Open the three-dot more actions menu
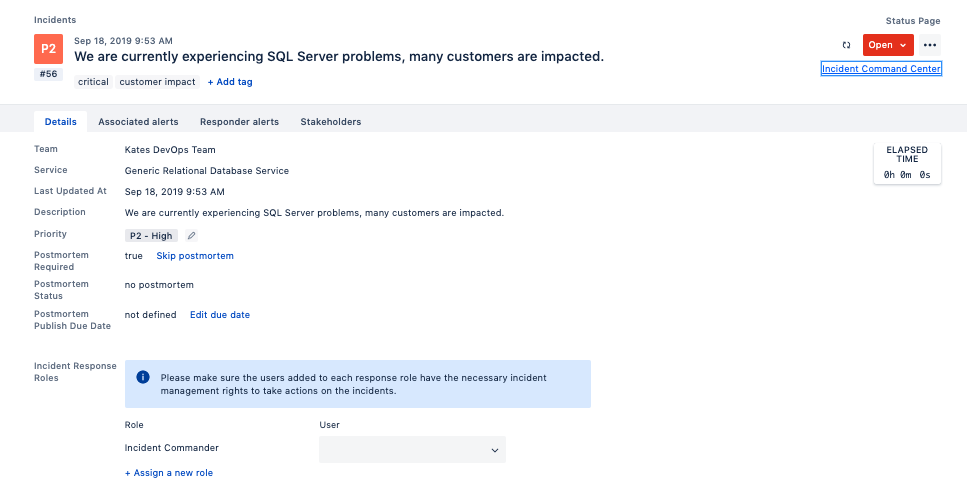 [930, 45]
